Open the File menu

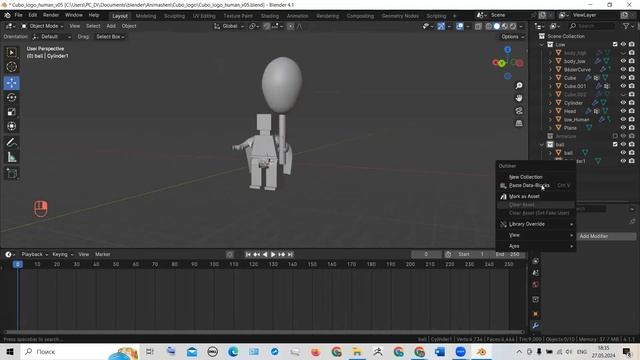(x=18, y=15)
